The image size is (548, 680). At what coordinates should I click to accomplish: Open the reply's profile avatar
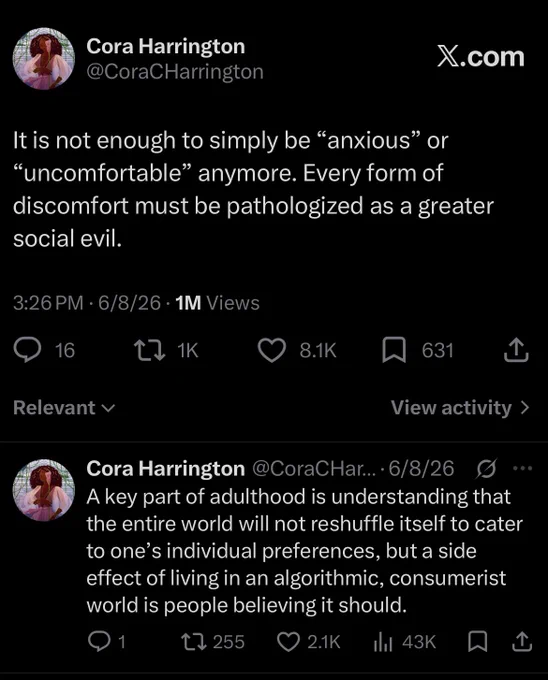tap(43, 490)
